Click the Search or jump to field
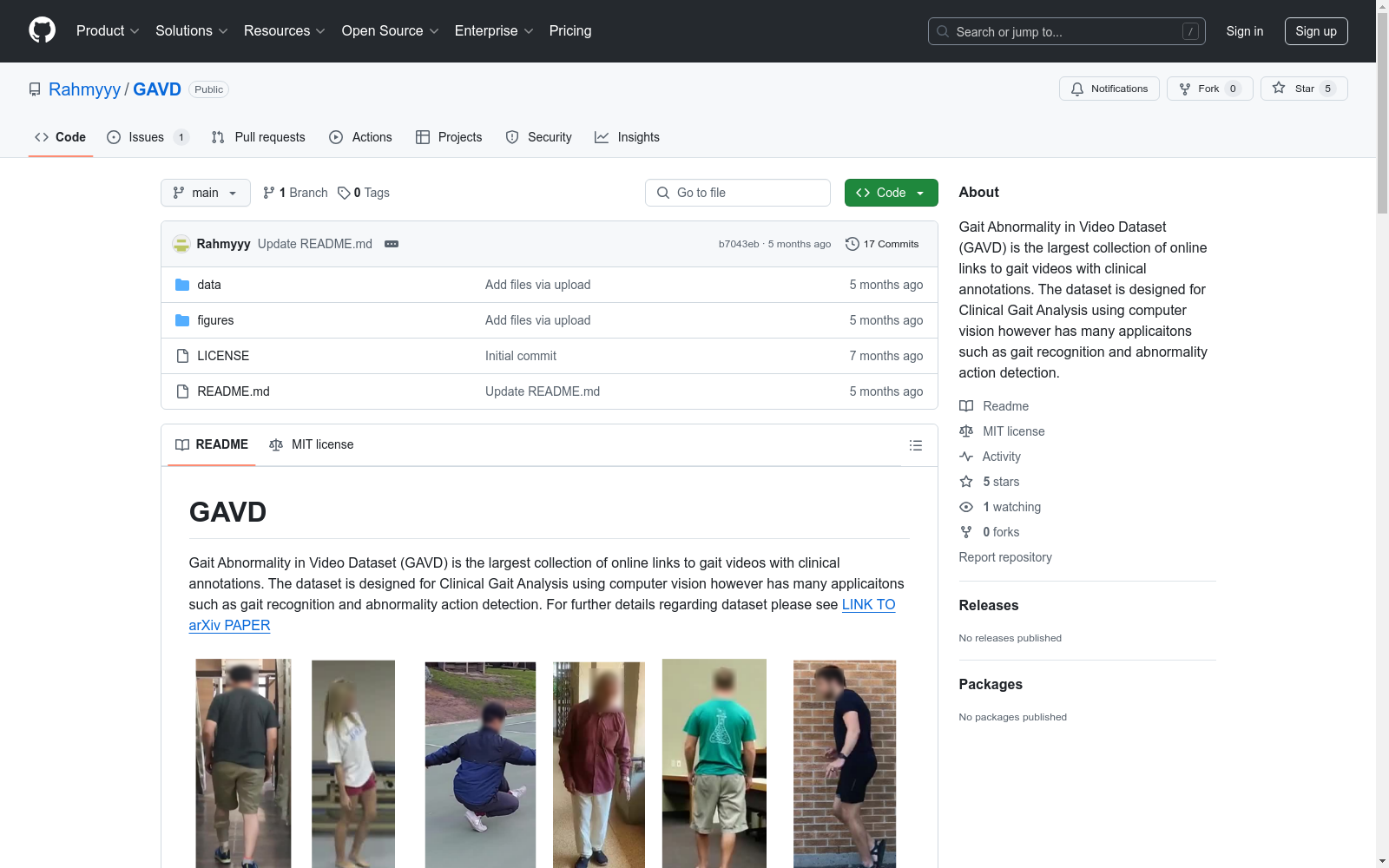The width and height of the screenshot is (1389, 868). [x=1067, y=31]
